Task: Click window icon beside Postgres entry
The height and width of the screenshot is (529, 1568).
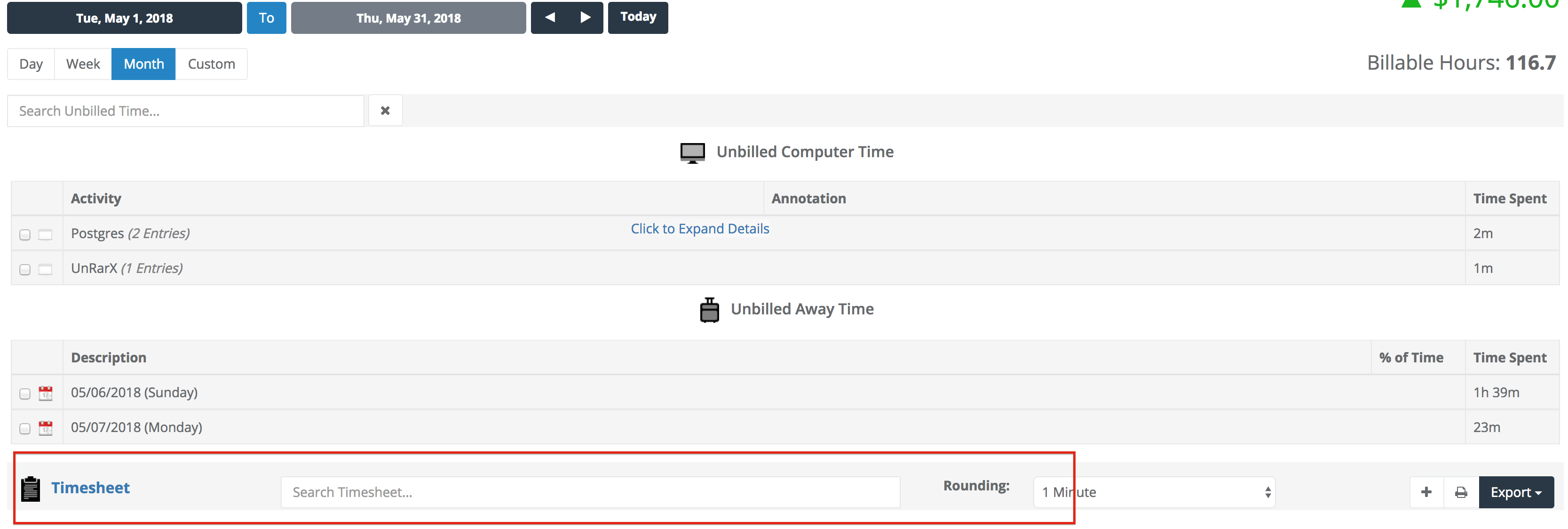Action: tap(46, 235)
